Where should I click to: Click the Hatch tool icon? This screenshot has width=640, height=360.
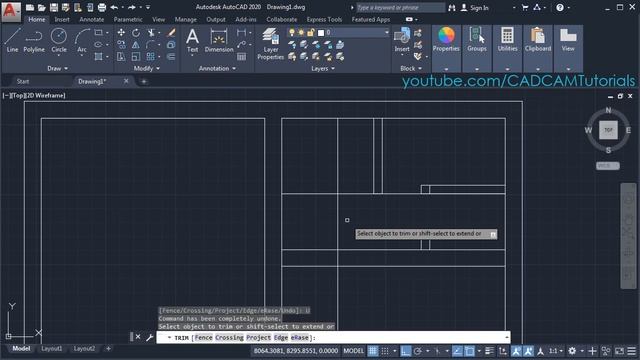click(x=98, y=56)
